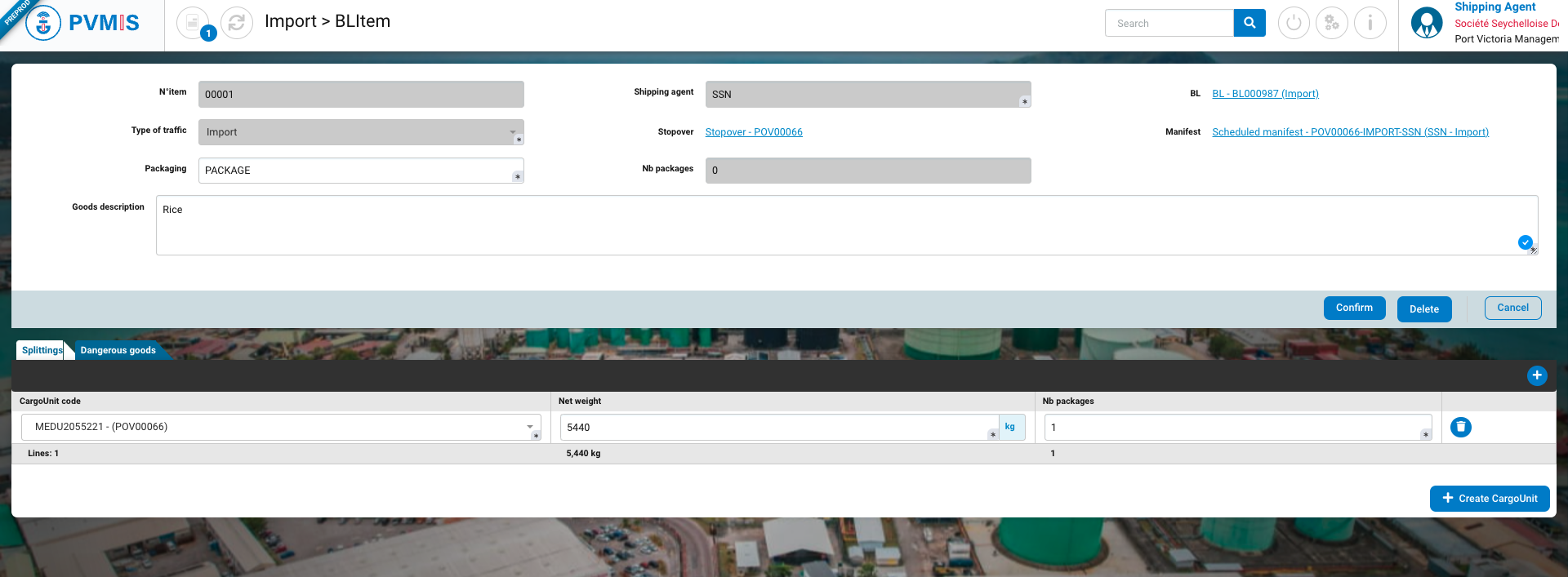Click the PVMIS home logo
This screenshot has height=577, width=1568.
tap(82, 23)
